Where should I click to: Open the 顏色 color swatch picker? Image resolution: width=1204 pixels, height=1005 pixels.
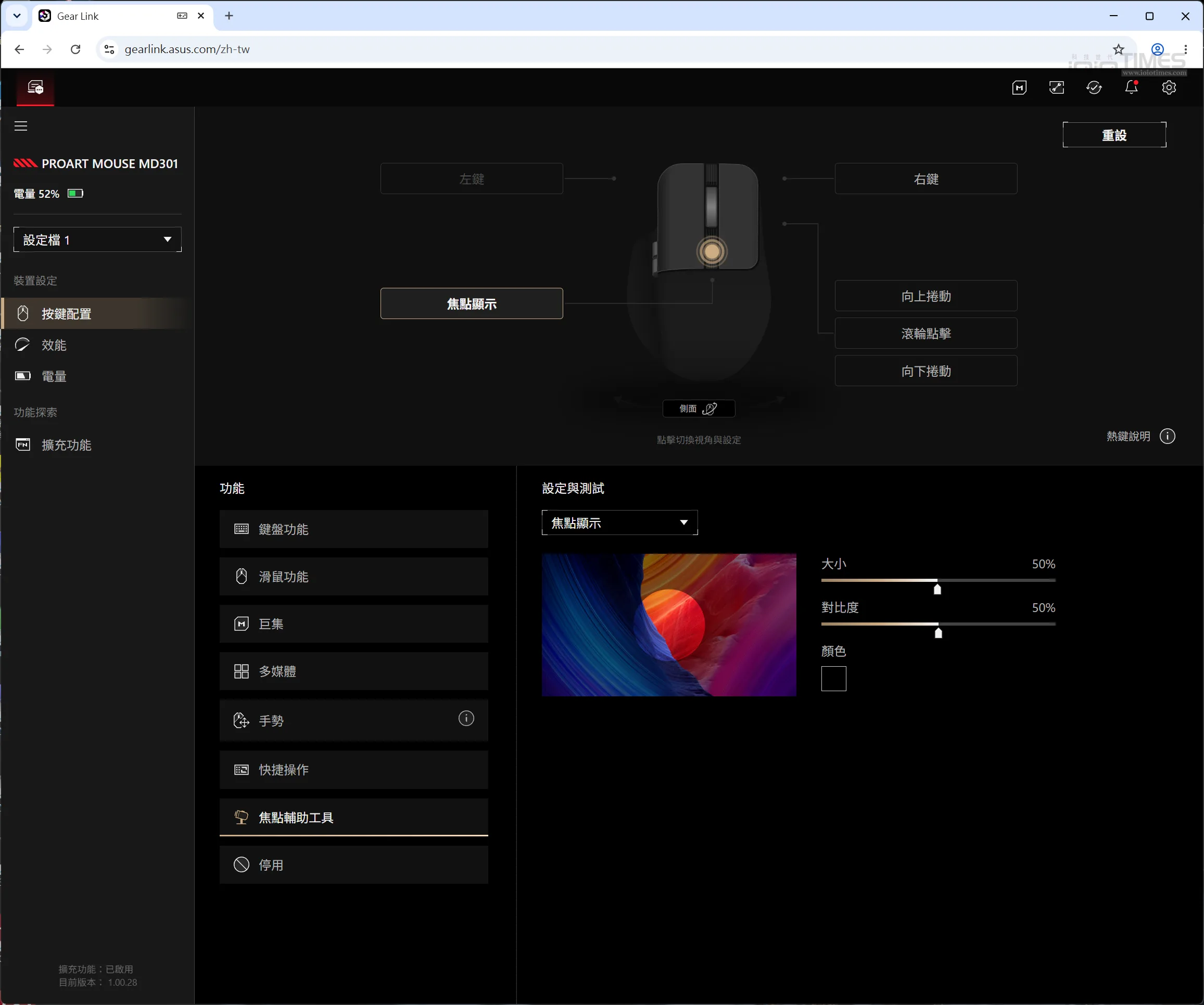833,679
